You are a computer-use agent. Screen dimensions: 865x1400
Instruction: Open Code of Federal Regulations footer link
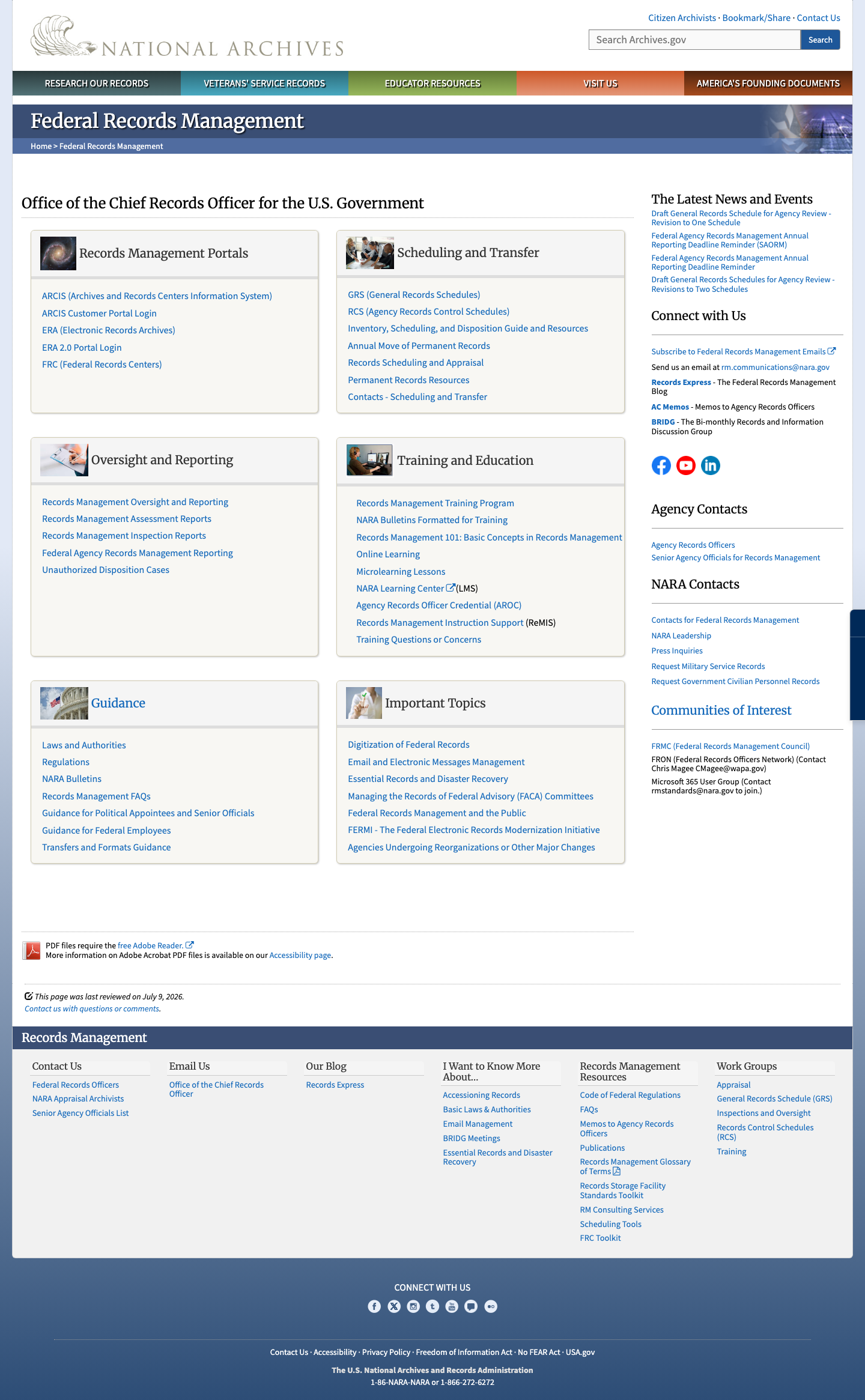pos(630,1095)
